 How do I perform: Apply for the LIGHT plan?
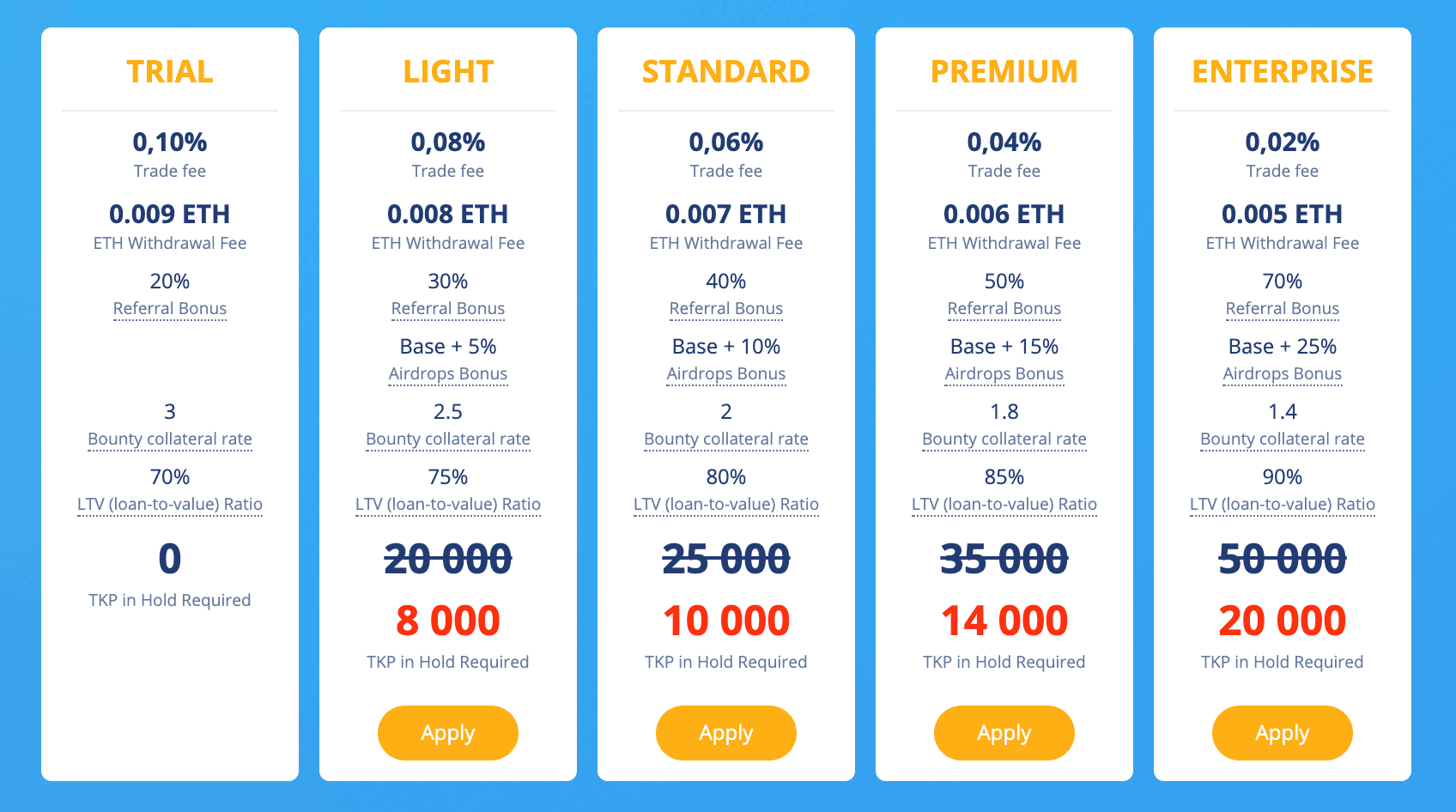[x=447, y=732]
